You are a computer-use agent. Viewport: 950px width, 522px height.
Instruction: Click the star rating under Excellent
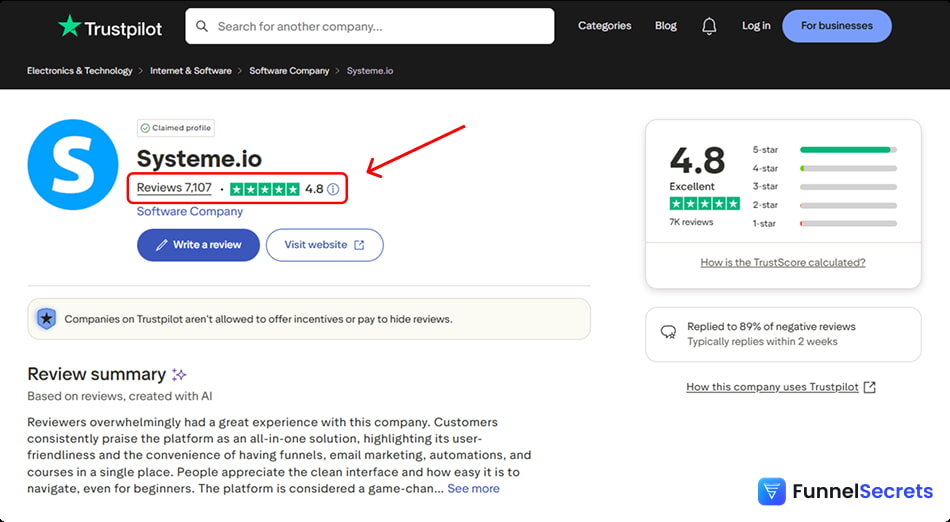[x=705, y=203]
